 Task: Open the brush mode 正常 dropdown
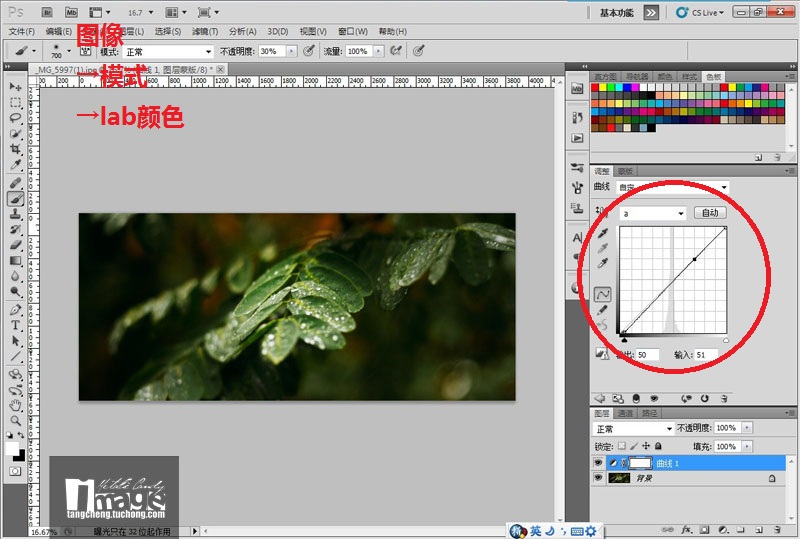[x=168, y=52]
